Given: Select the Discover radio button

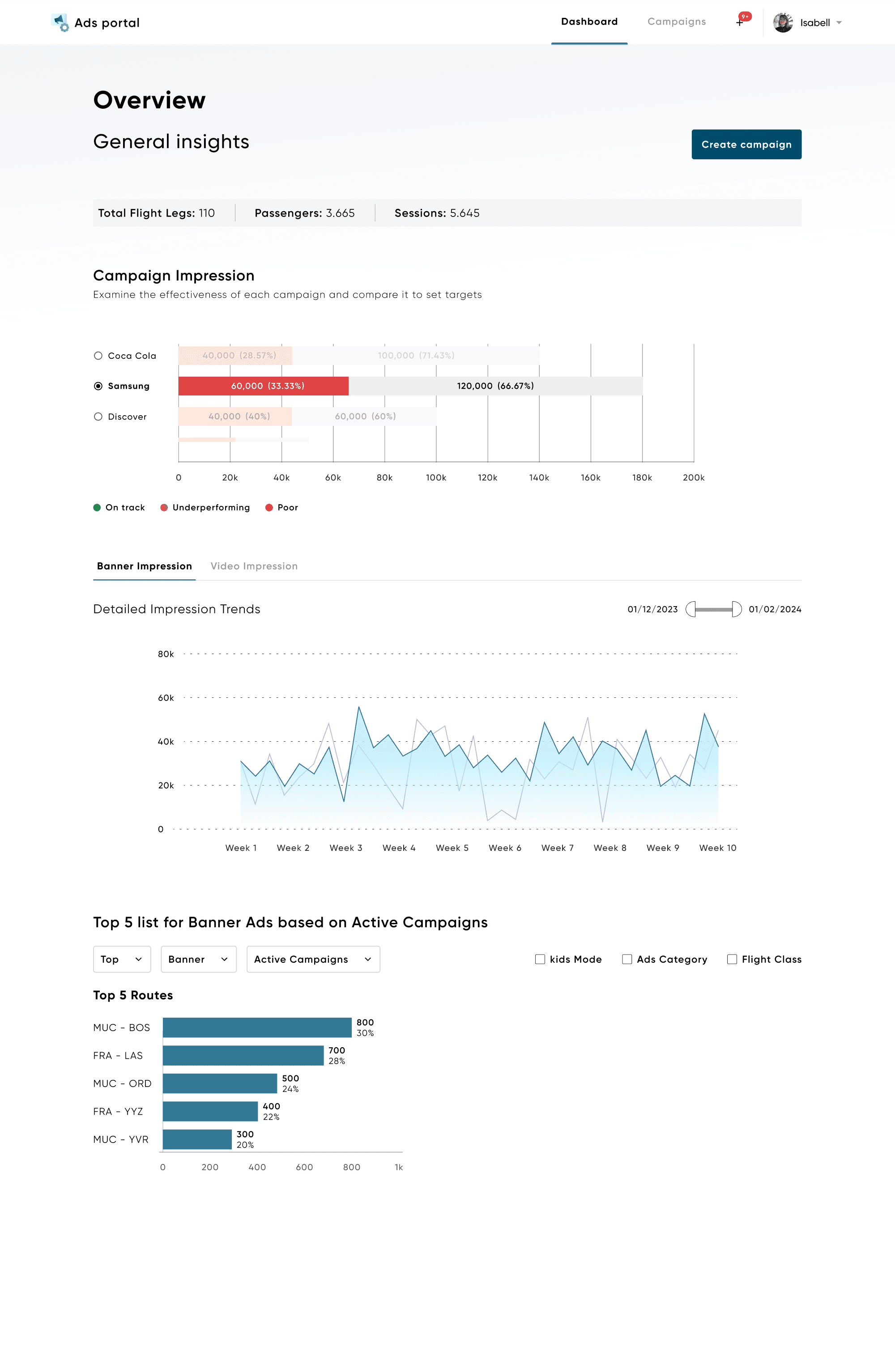Looking at the screenshot, I should pos(98,417).
